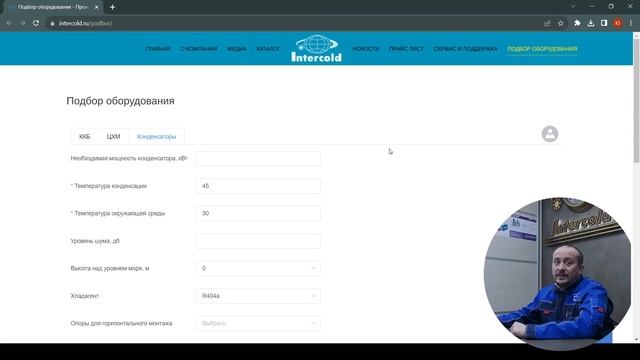Click the site padlock icon
The image size is (640, 360).
coord(52,24)
